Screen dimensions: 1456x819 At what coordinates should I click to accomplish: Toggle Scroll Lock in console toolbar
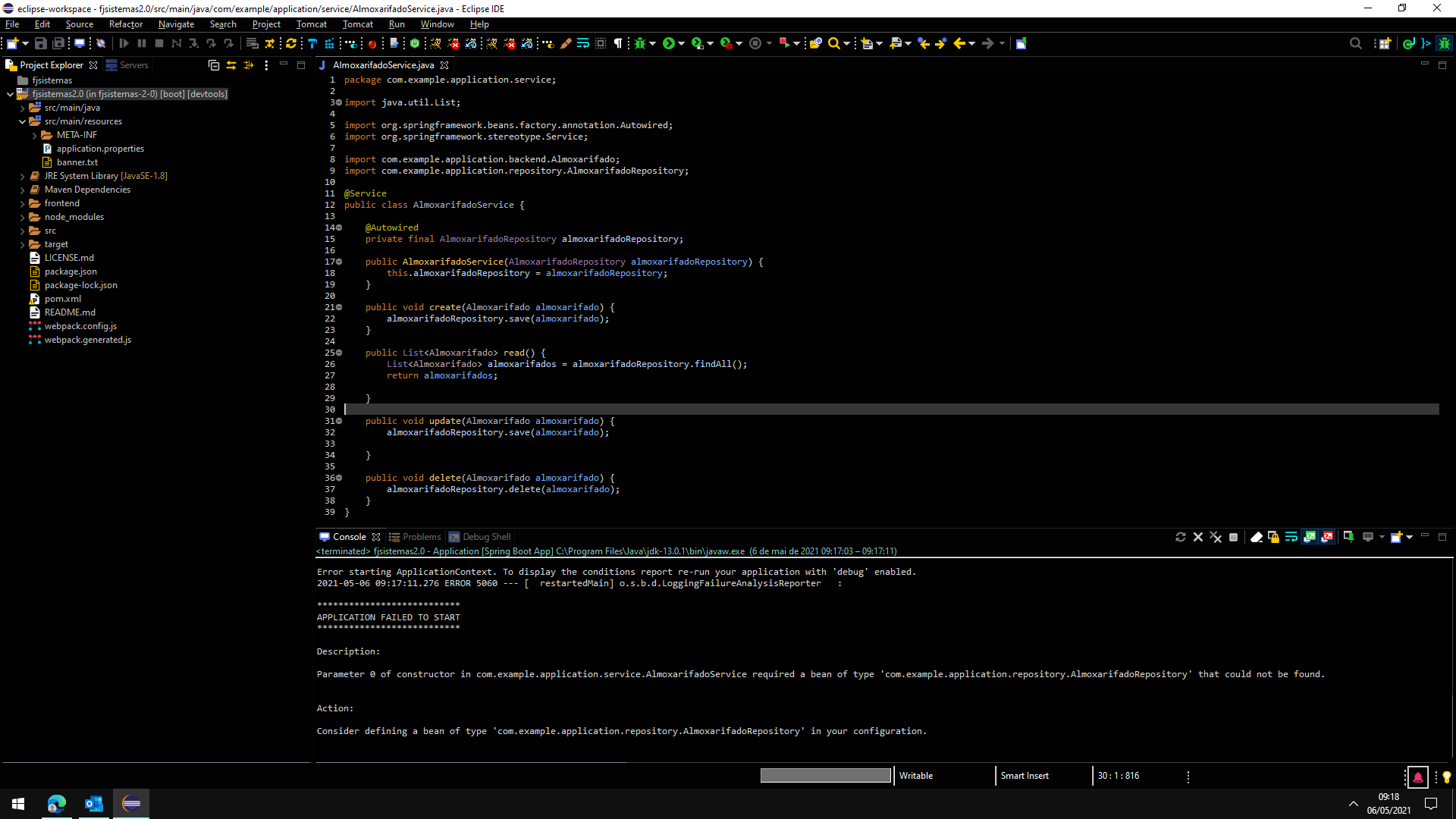coord(1273,537)
